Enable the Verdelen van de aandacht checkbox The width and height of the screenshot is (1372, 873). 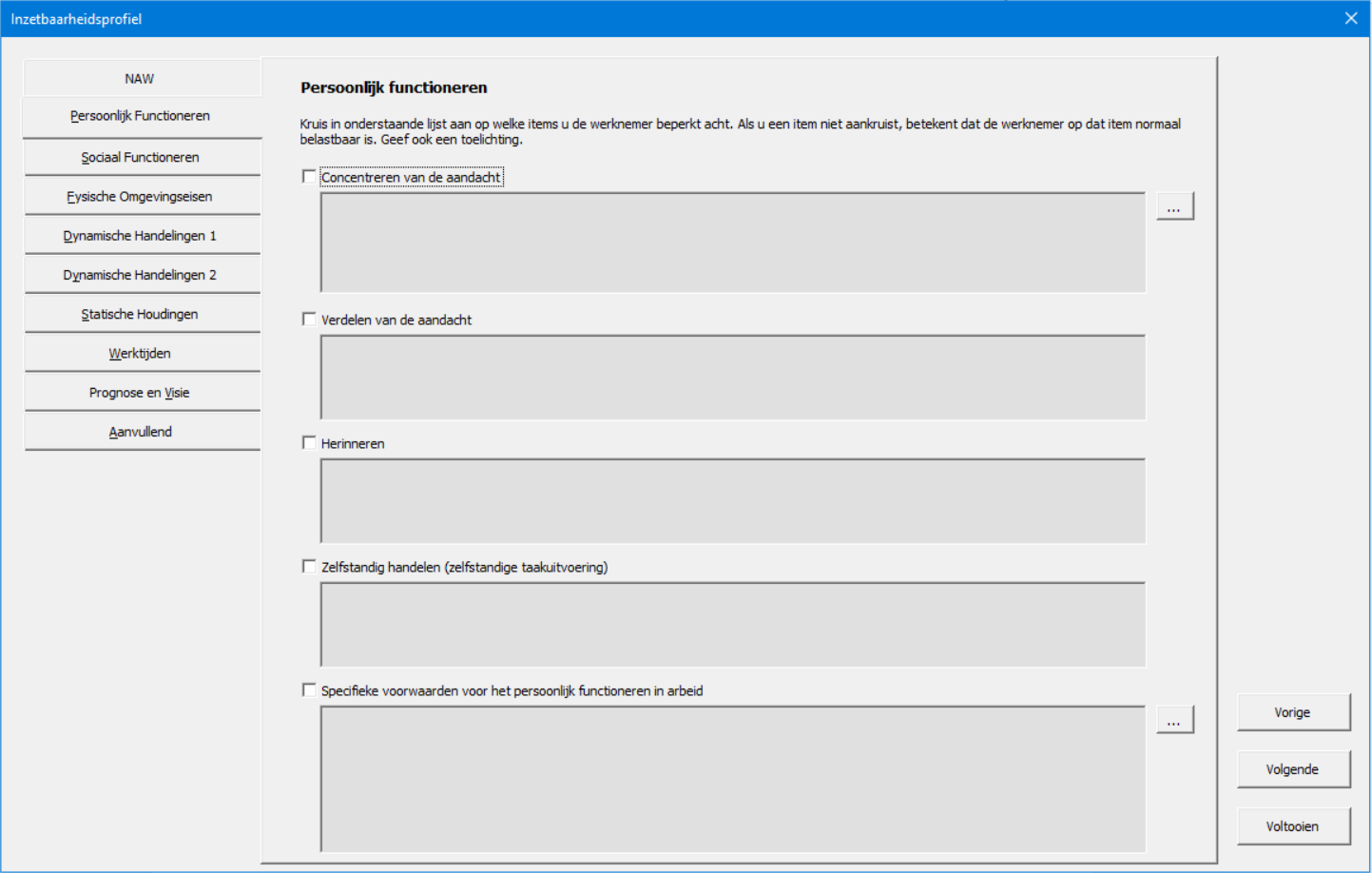309,320
